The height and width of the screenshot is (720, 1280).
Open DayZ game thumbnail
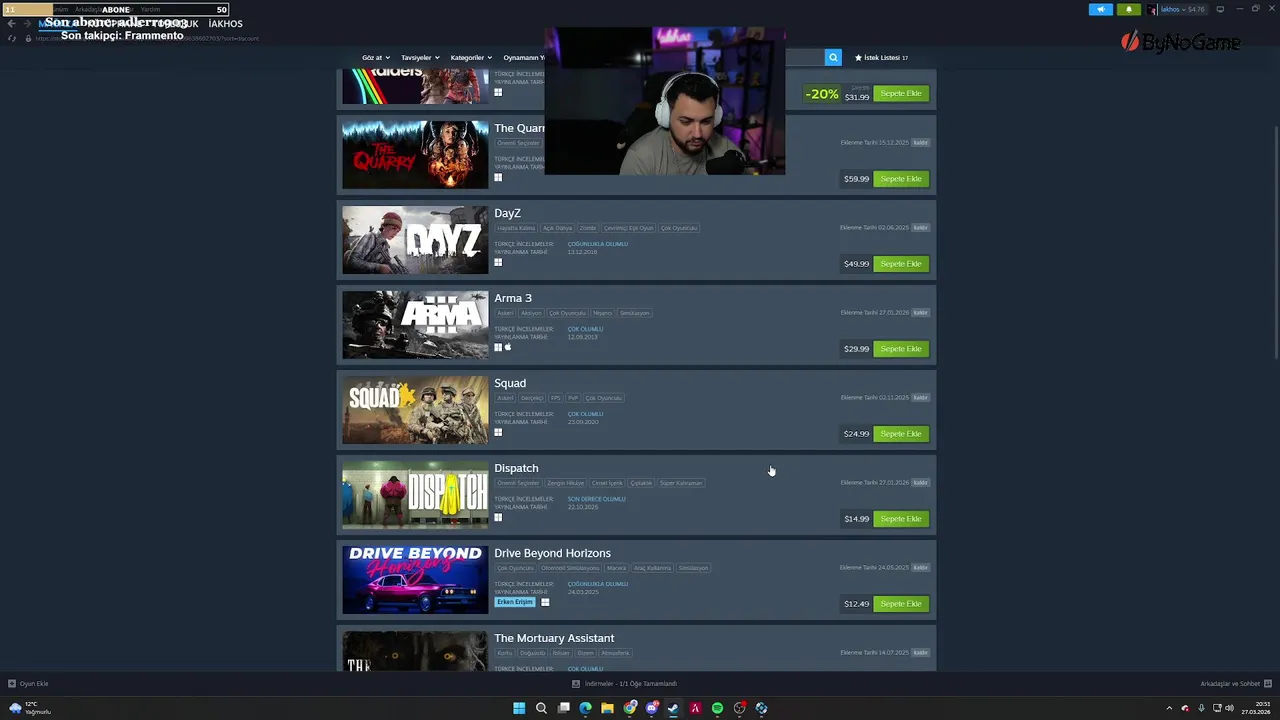[415, 240]
